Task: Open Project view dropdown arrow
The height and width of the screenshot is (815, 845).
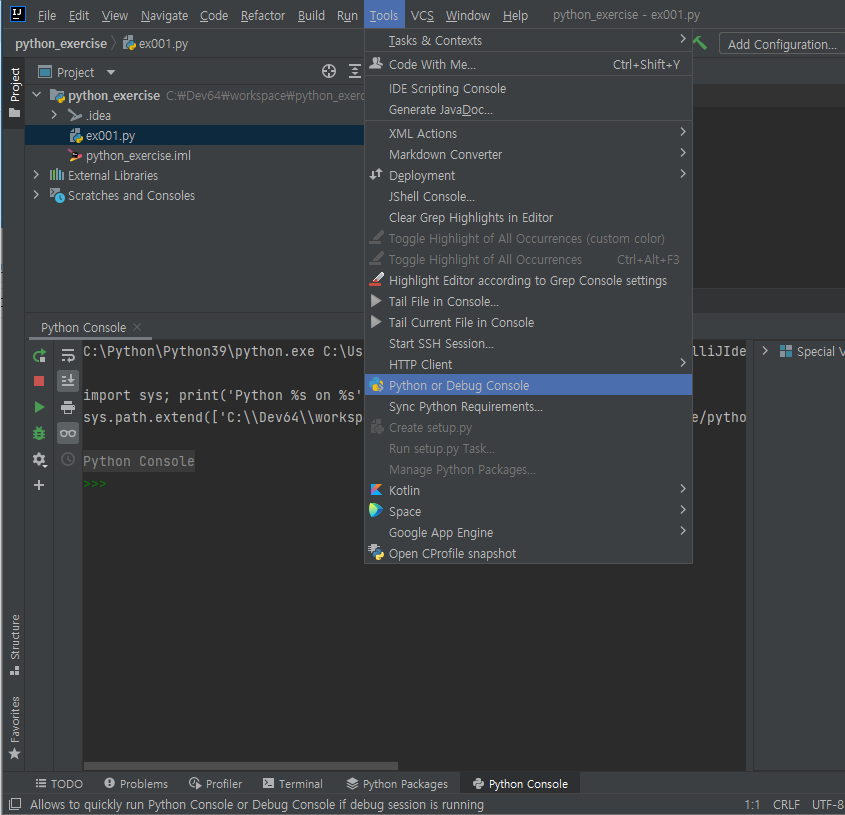Action: point(111,72)
